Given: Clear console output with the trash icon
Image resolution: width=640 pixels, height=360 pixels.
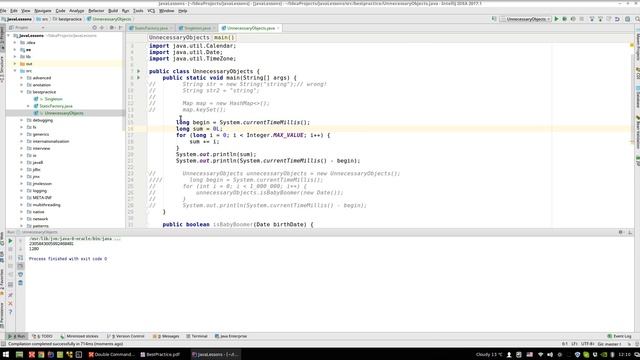Looking at the screenshot, I should (20, 283).
